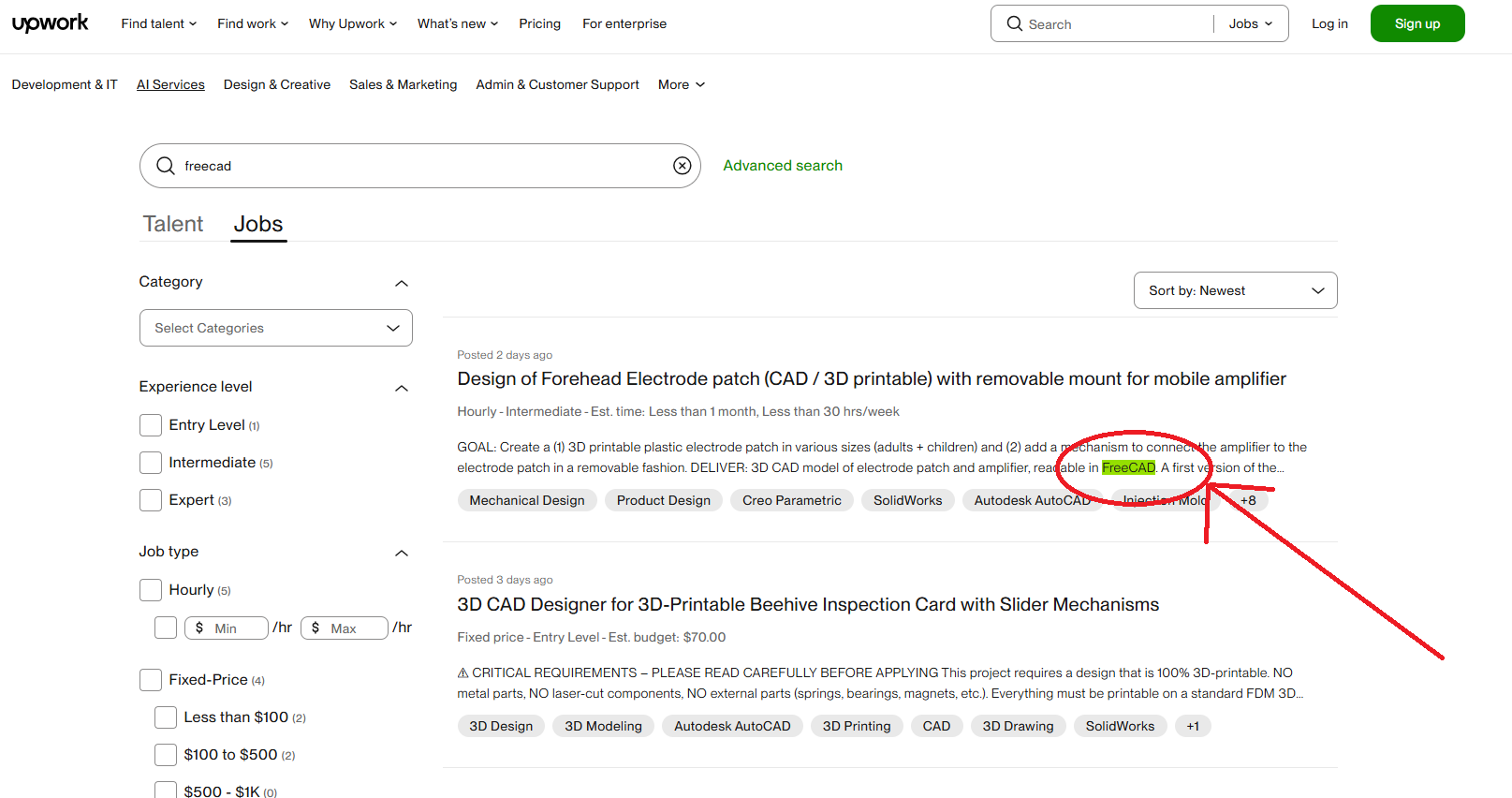The image size is (1512, 798).
Task: Open the Select Categories dropdown
Action: coord(275,328)
